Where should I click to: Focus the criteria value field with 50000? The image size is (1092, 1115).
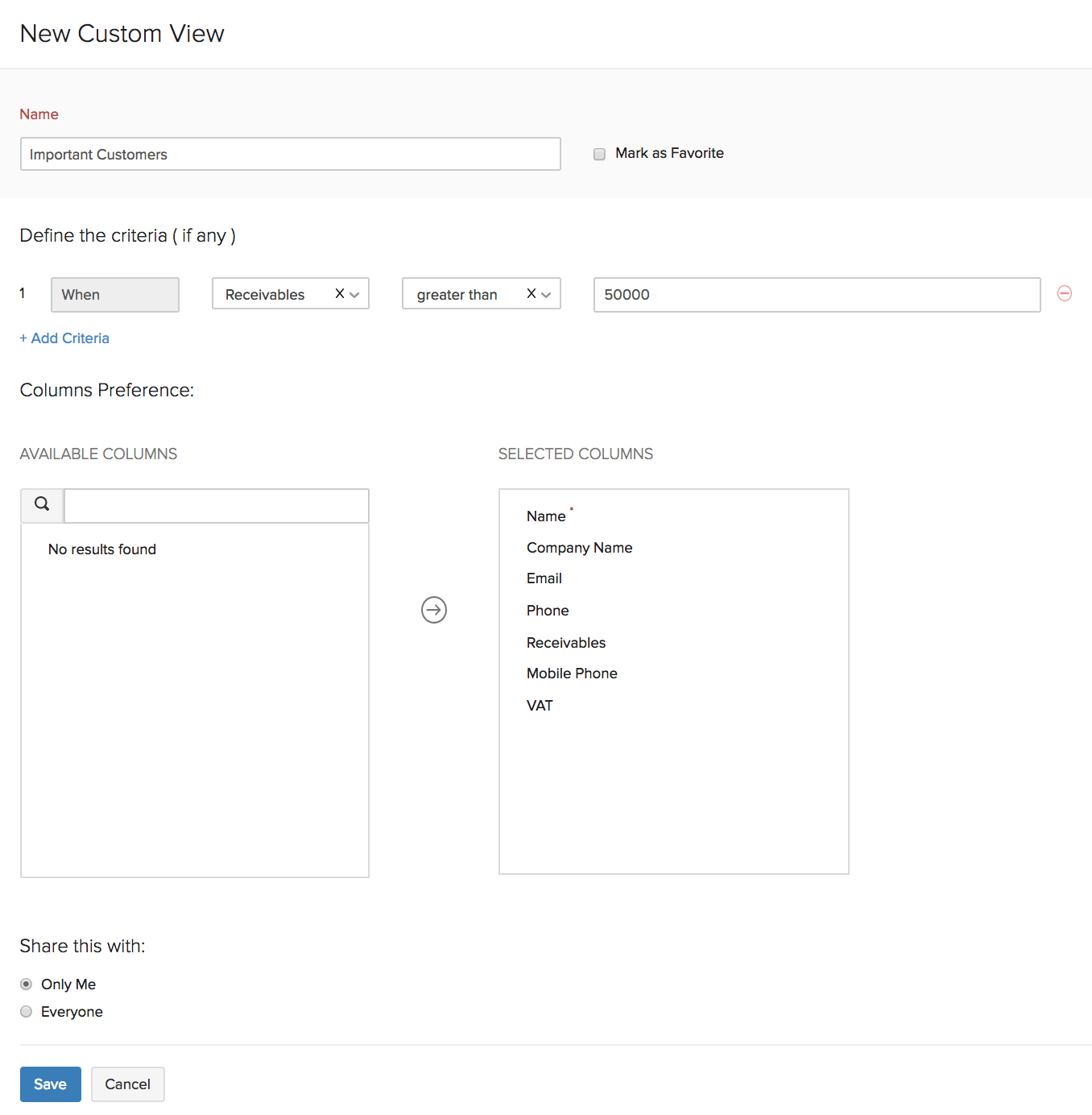pyautogui.click(x=817, y=295)
